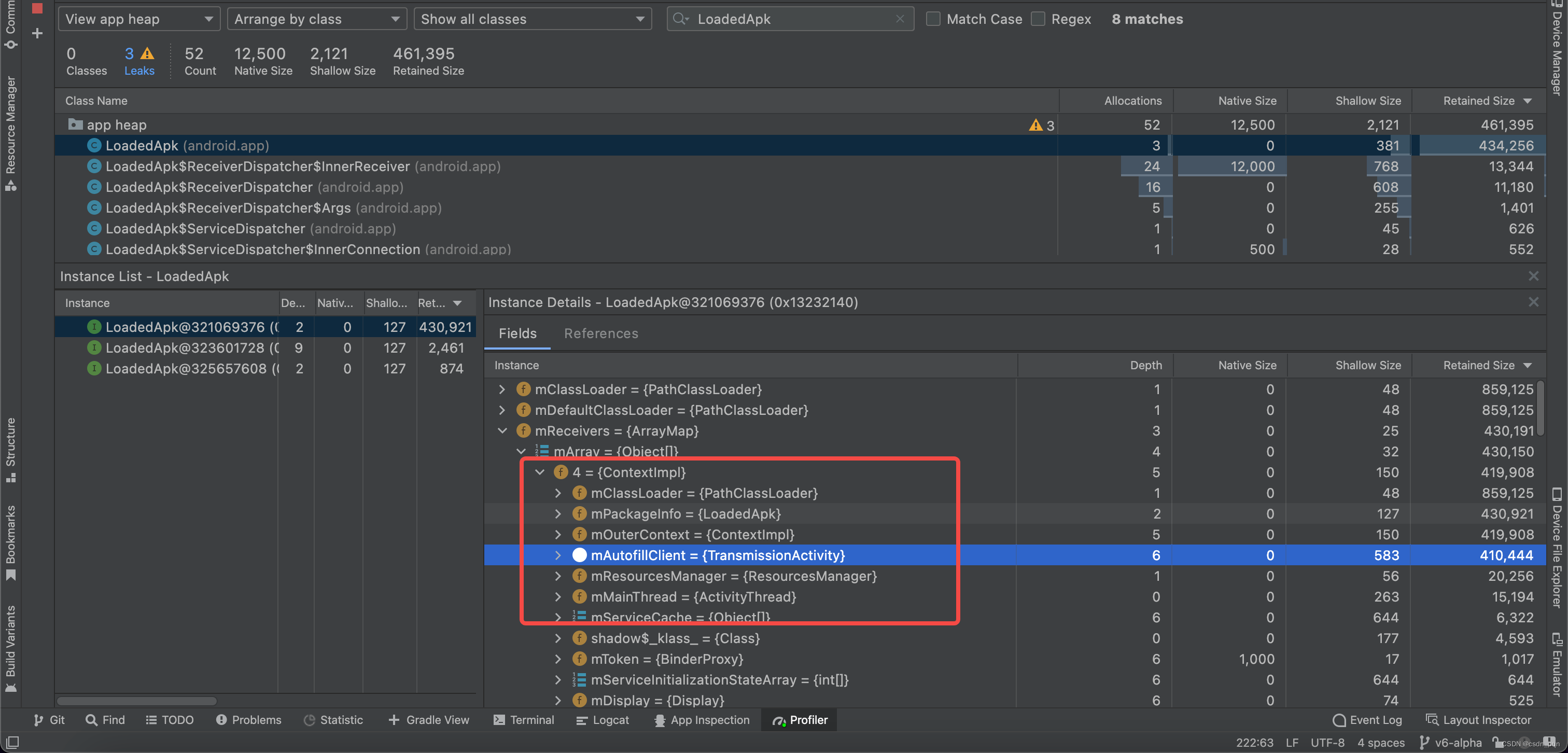Click the plus icon in left sidebar
Viewport: 1568px width, 753px height.
(x=37, y=34)
